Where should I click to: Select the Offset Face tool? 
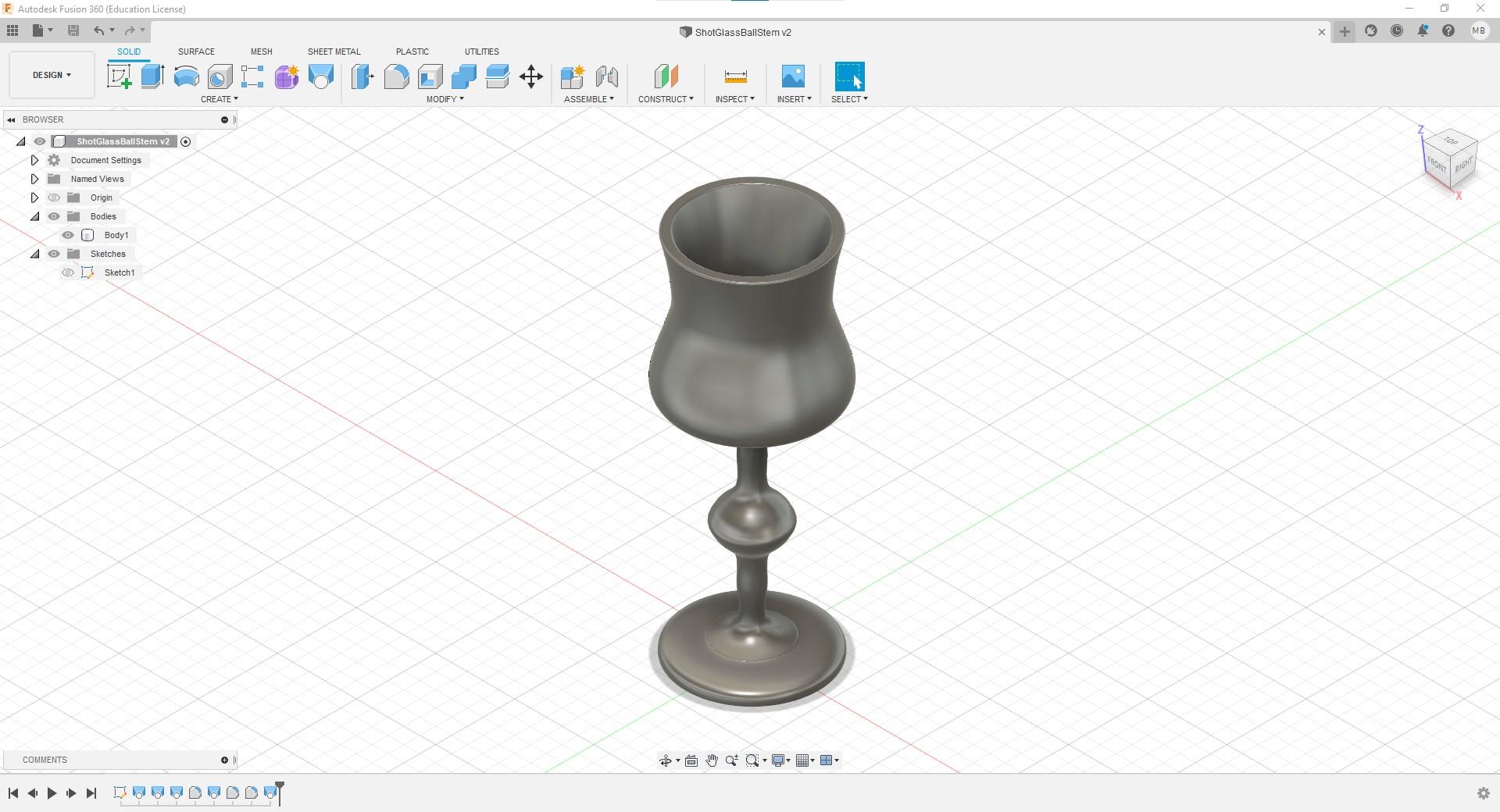pos(497,77)
